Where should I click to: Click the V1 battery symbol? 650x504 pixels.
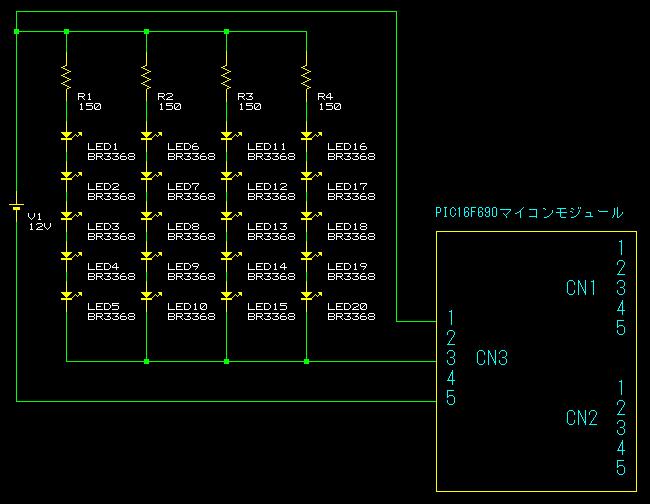pyautogui.click(x=17, y=206)
